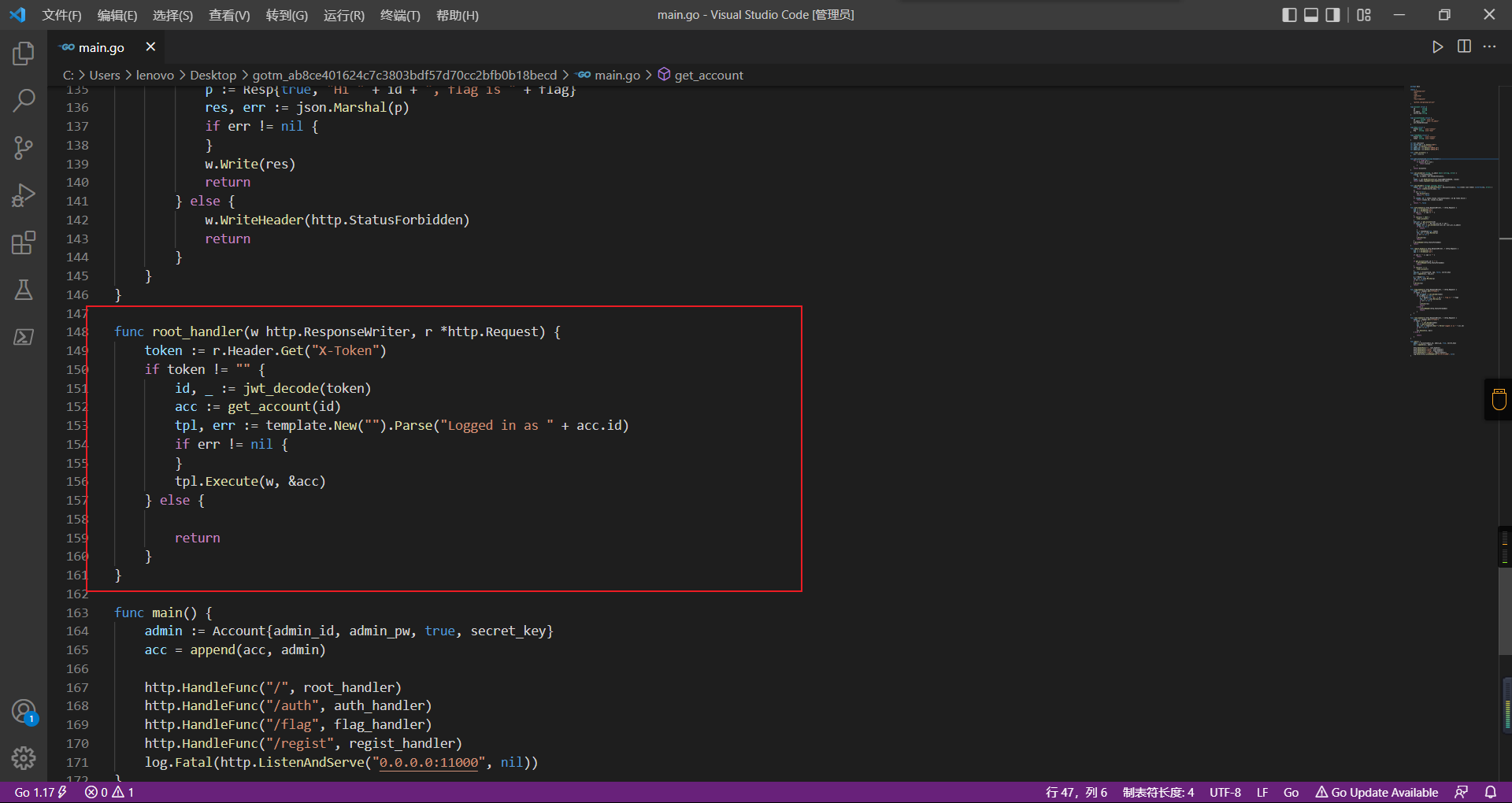The height and width of the screenshot is (803, 1512).
Task: Click the 行 47, 列 6 cursor position
Action: [1076, 792]
